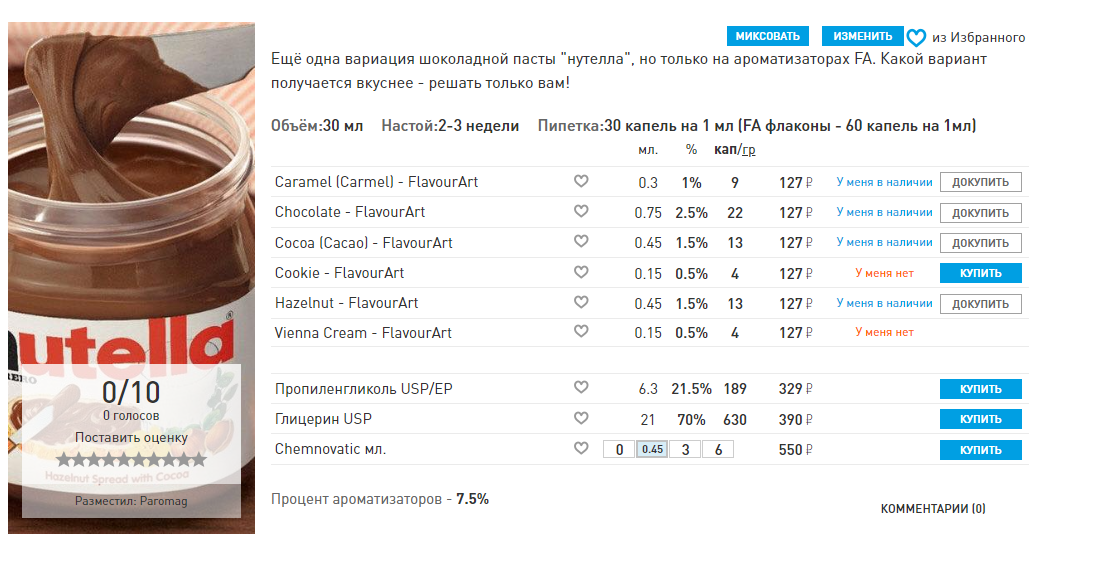This screenshot has height=564, width=1101.
Task: Favorite Vienna Cream with heart icon
Action: (x=581, y=332)
